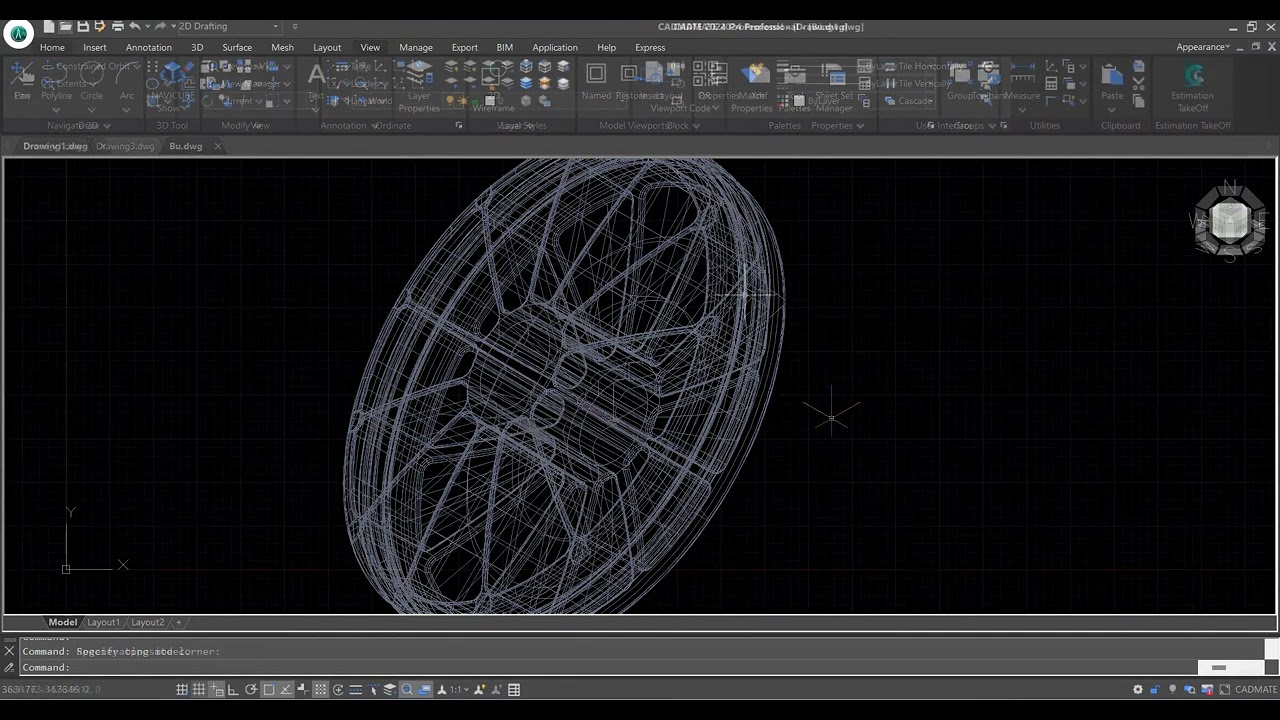Open the customize quick access toolbar arrow
This screenshot has width=1280, height=720.
click(x=296, y=26)
